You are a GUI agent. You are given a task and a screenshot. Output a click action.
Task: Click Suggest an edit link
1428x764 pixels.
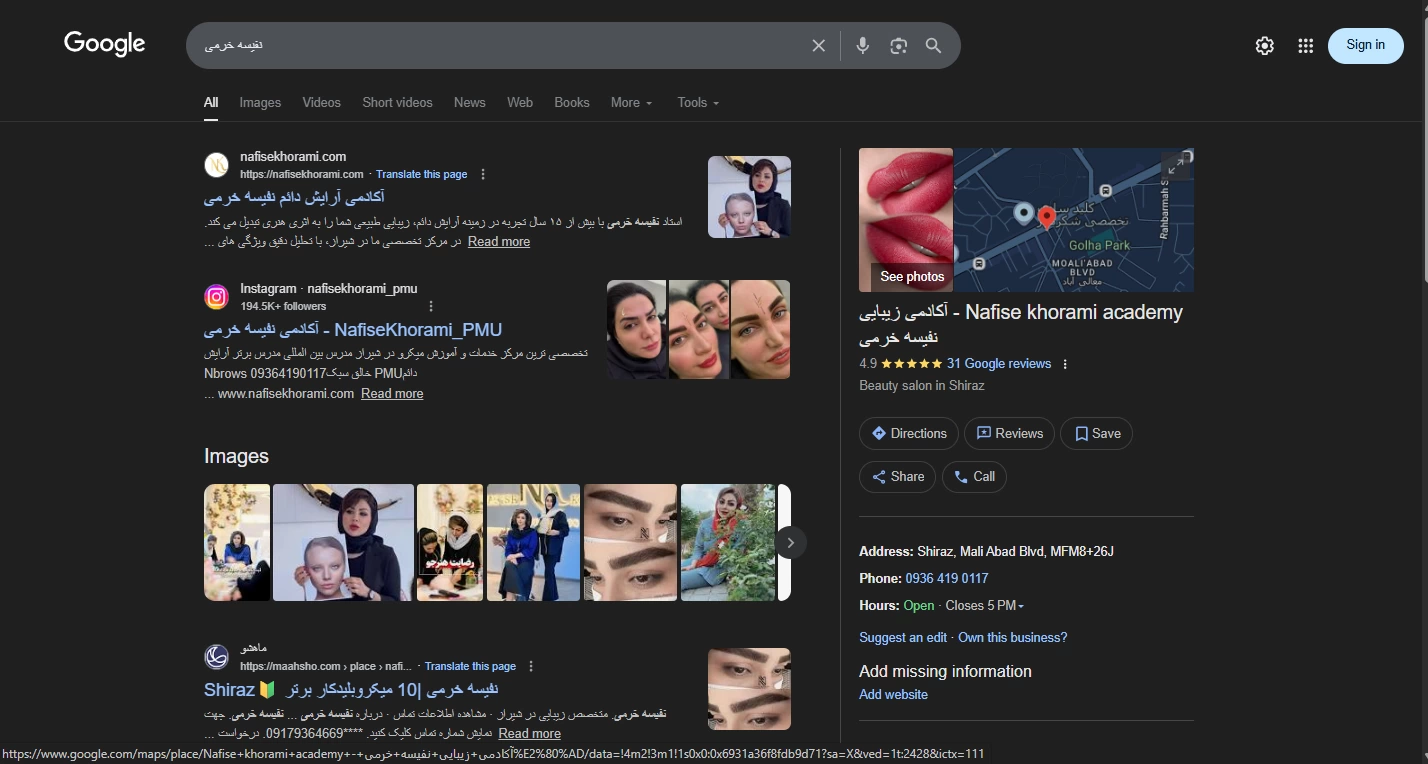point(903,637)
